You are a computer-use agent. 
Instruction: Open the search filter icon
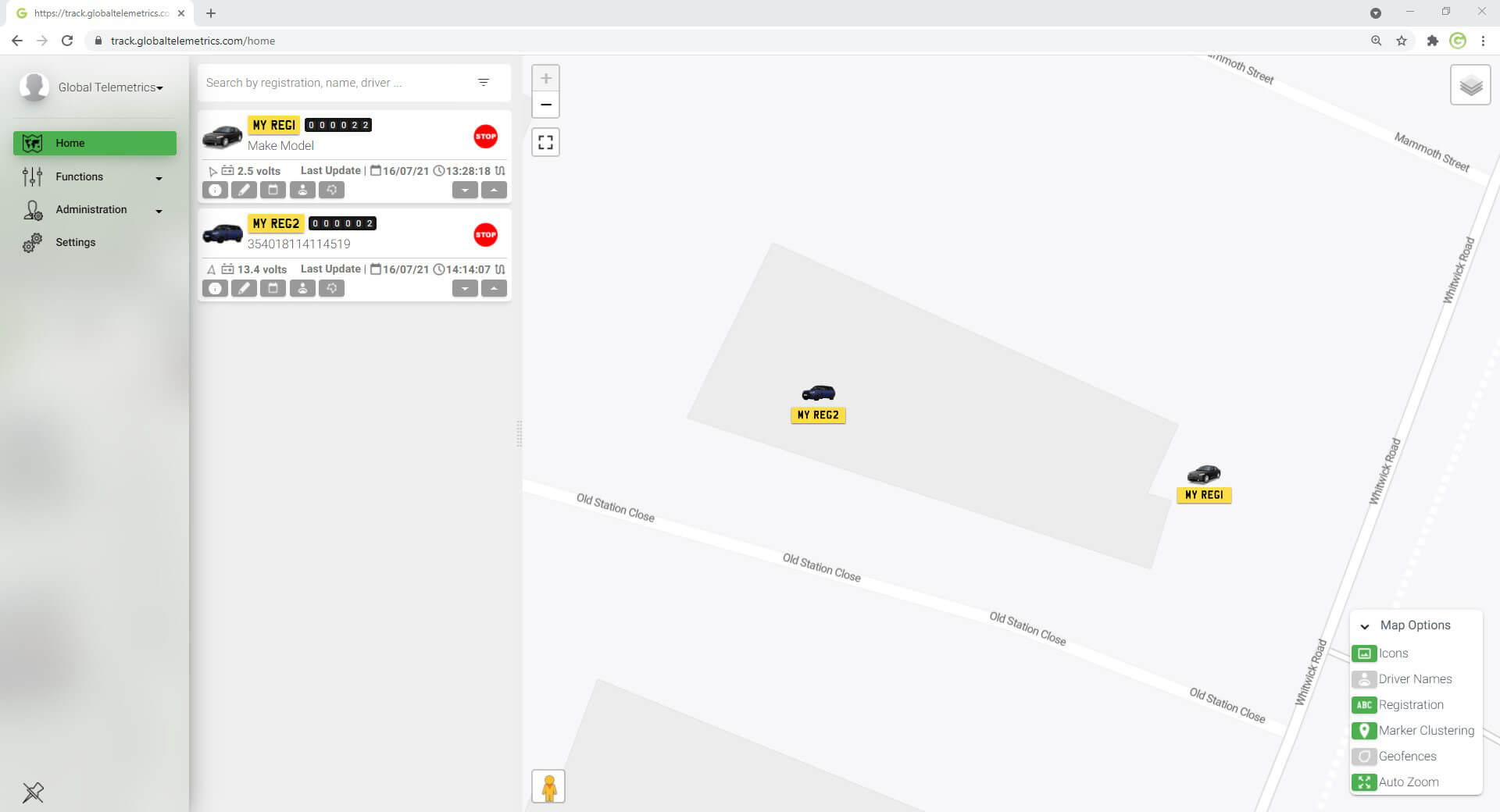[x=484, y=83]
